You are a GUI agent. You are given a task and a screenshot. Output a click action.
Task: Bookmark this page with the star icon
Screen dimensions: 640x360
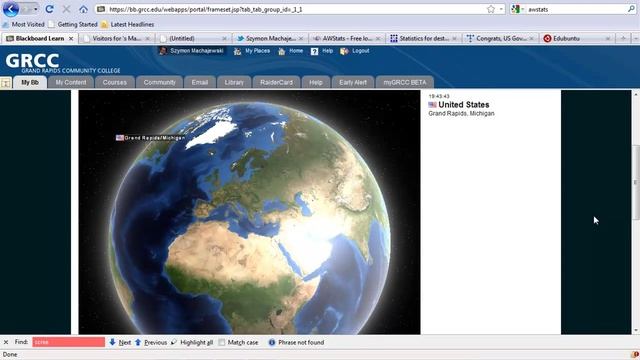click(x=491, y=9)
